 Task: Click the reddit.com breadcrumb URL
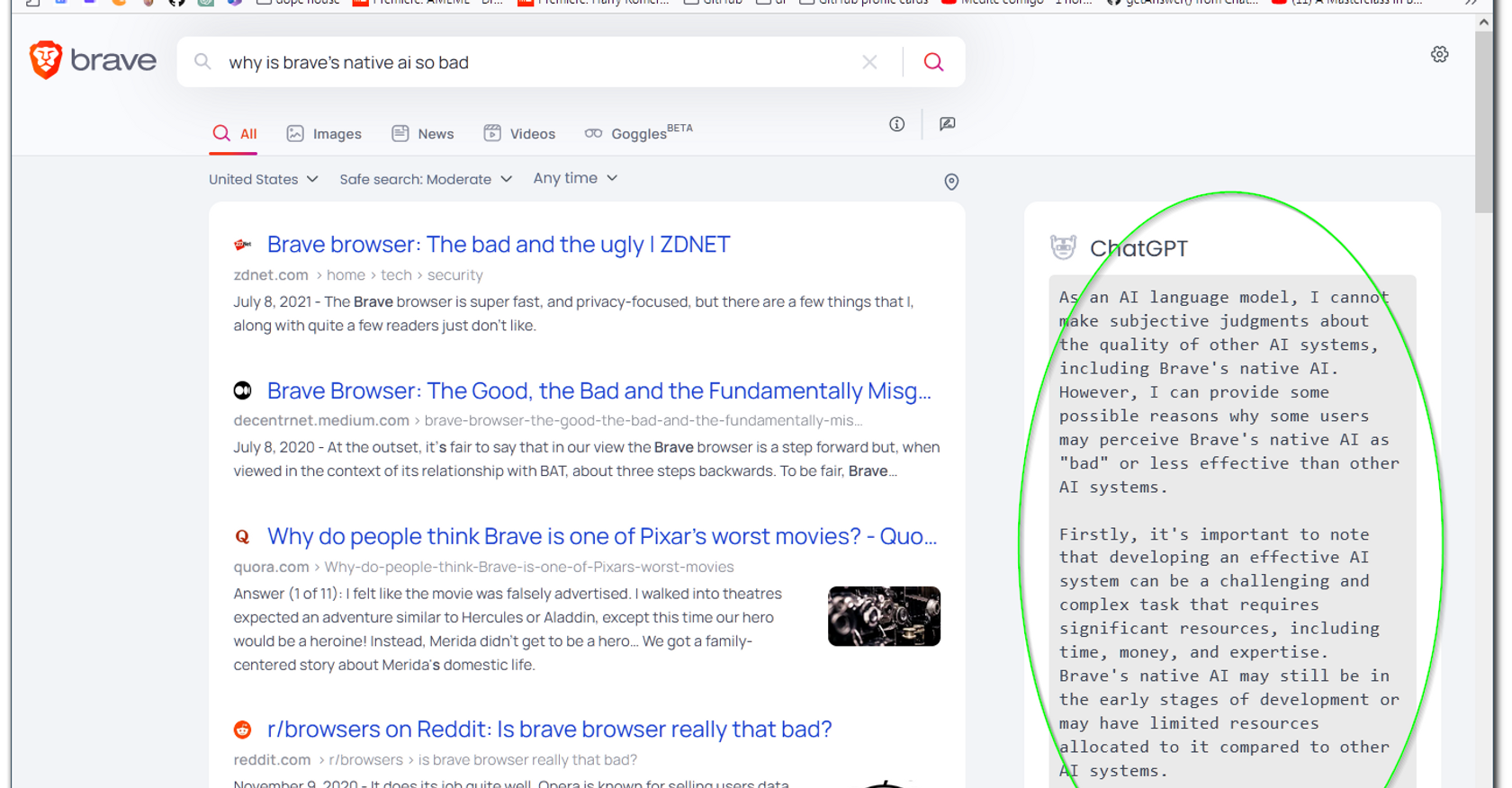[x=435, y=760]
